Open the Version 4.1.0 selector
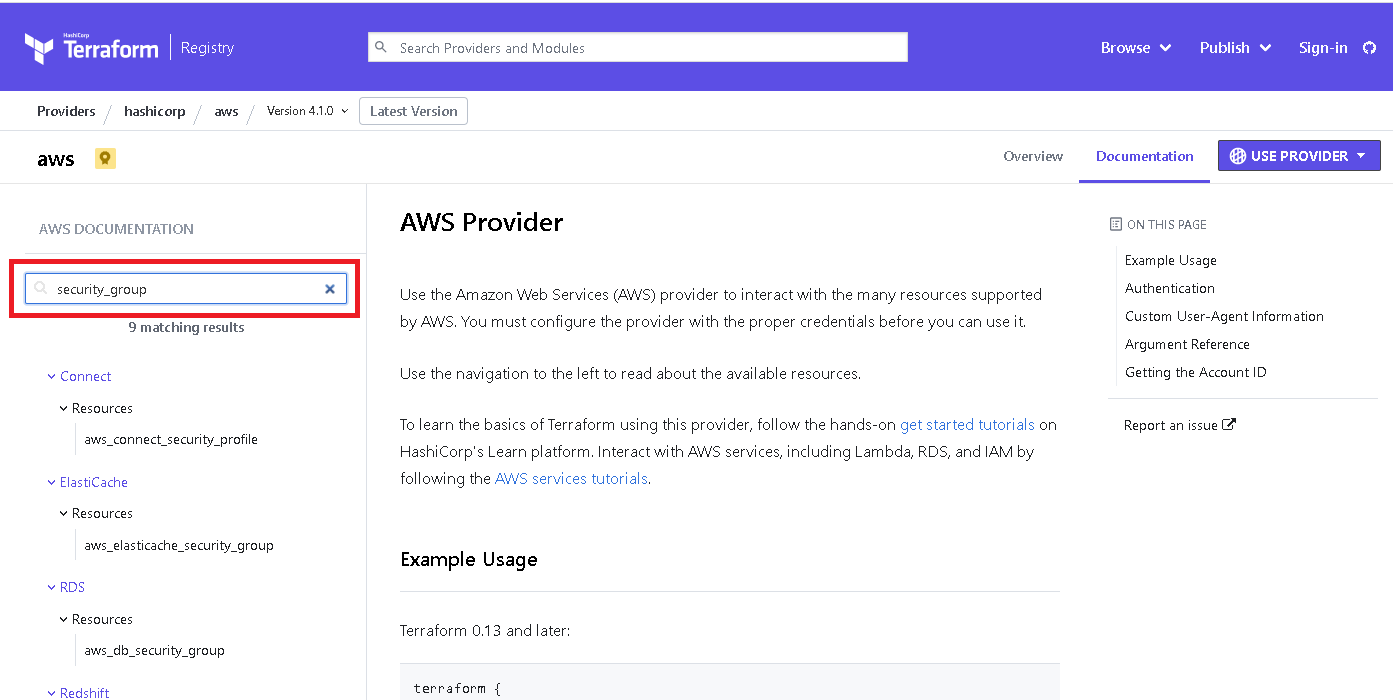The width and height of the screenshot is (1393, 700). pyautogui.click(x=307, y=111)
